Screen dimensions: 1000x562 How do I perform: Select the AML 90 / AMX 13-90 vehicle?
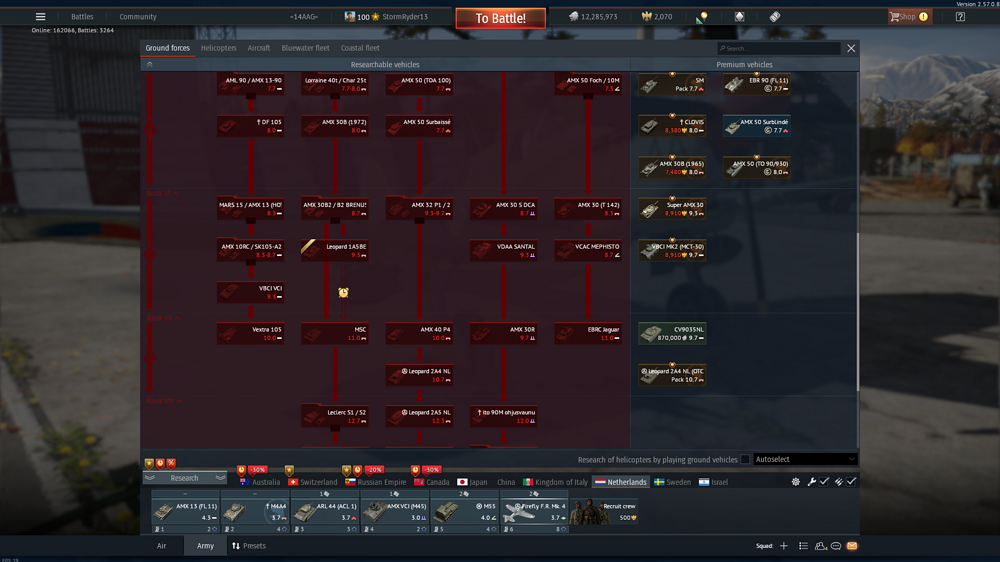[x=251, y=84]
